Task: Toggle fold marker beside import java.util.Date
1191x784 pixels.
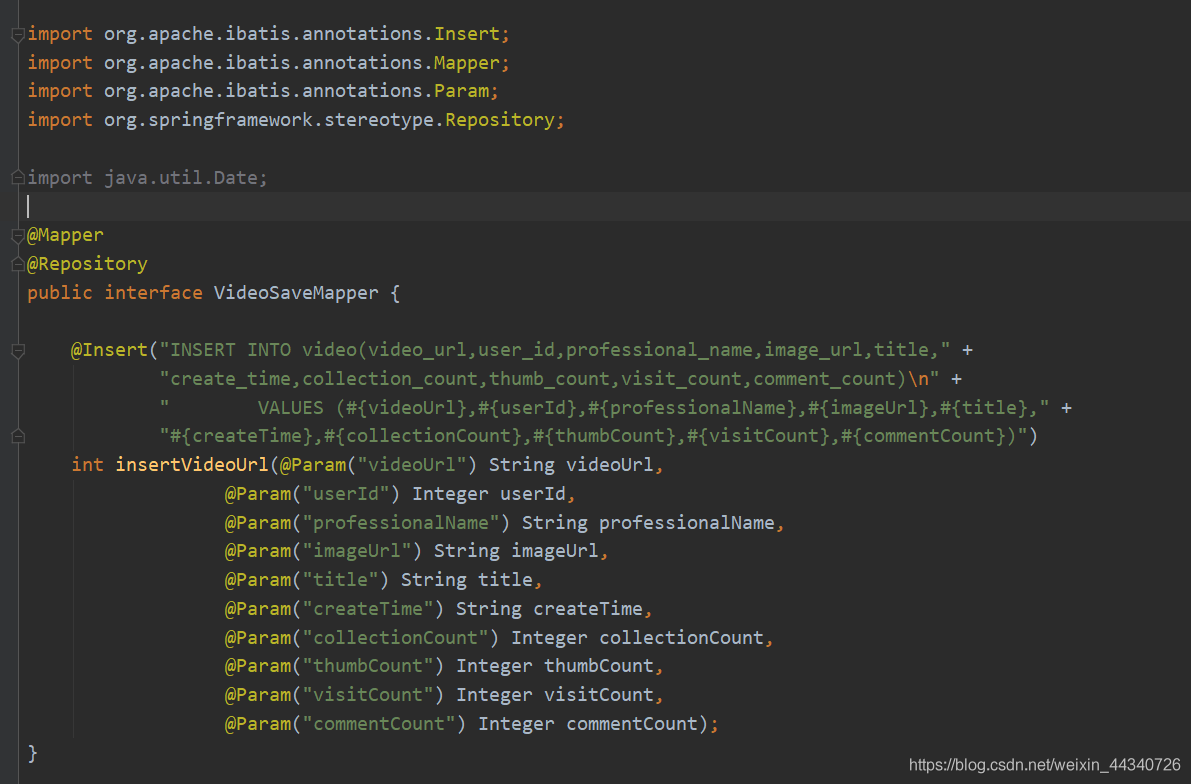Action: coord(18,178)
